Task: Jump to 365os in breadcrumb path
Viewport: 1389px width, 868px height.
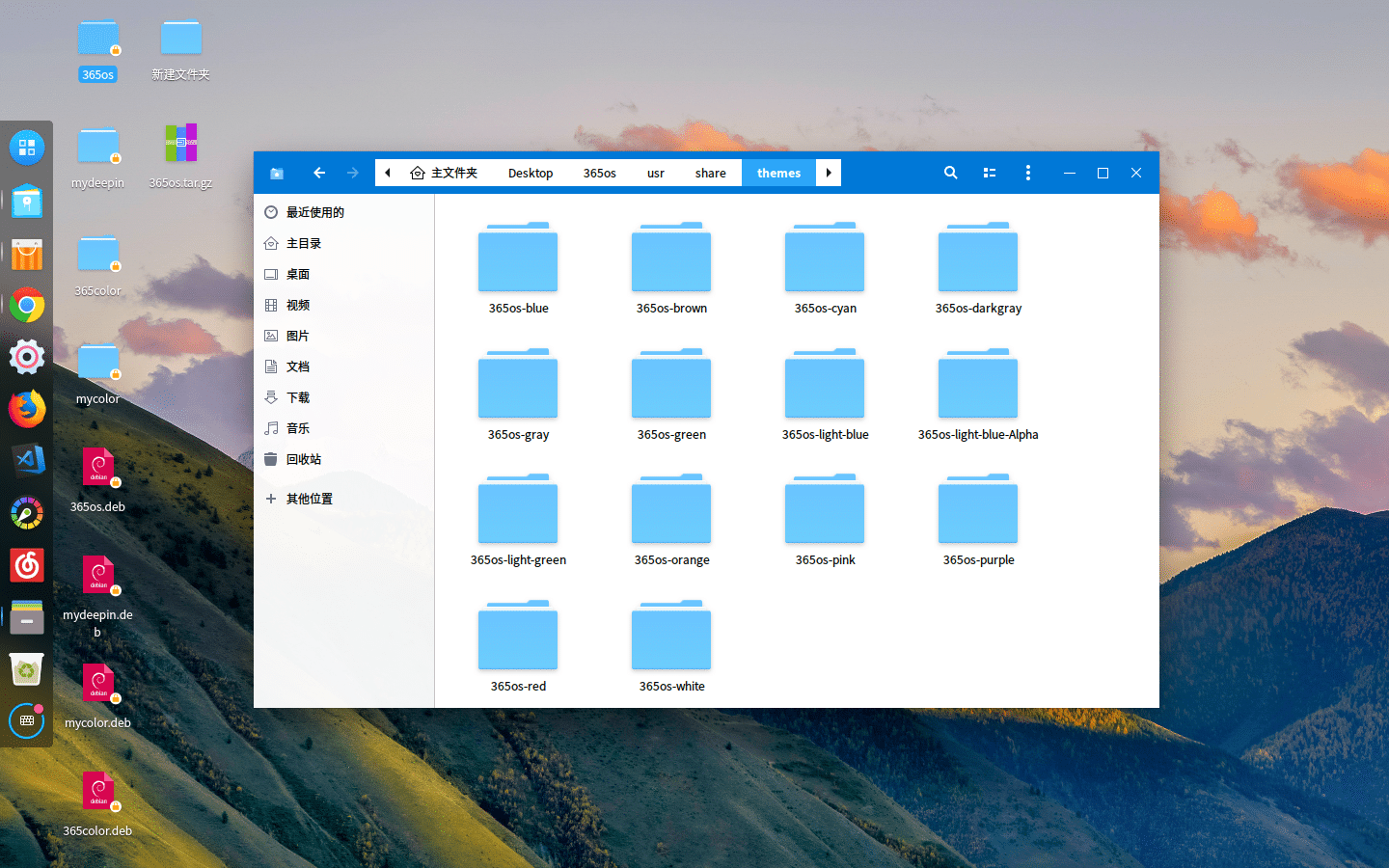Action: (x=599, y=173)
